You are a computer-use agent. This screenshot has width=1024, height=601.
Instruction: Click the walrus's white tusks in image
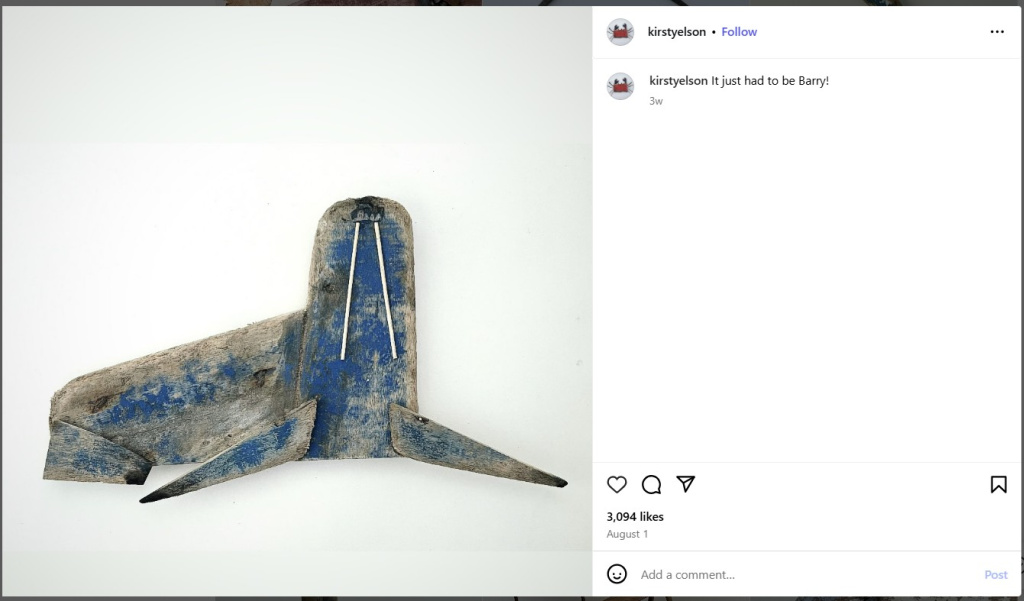[369, 291]
